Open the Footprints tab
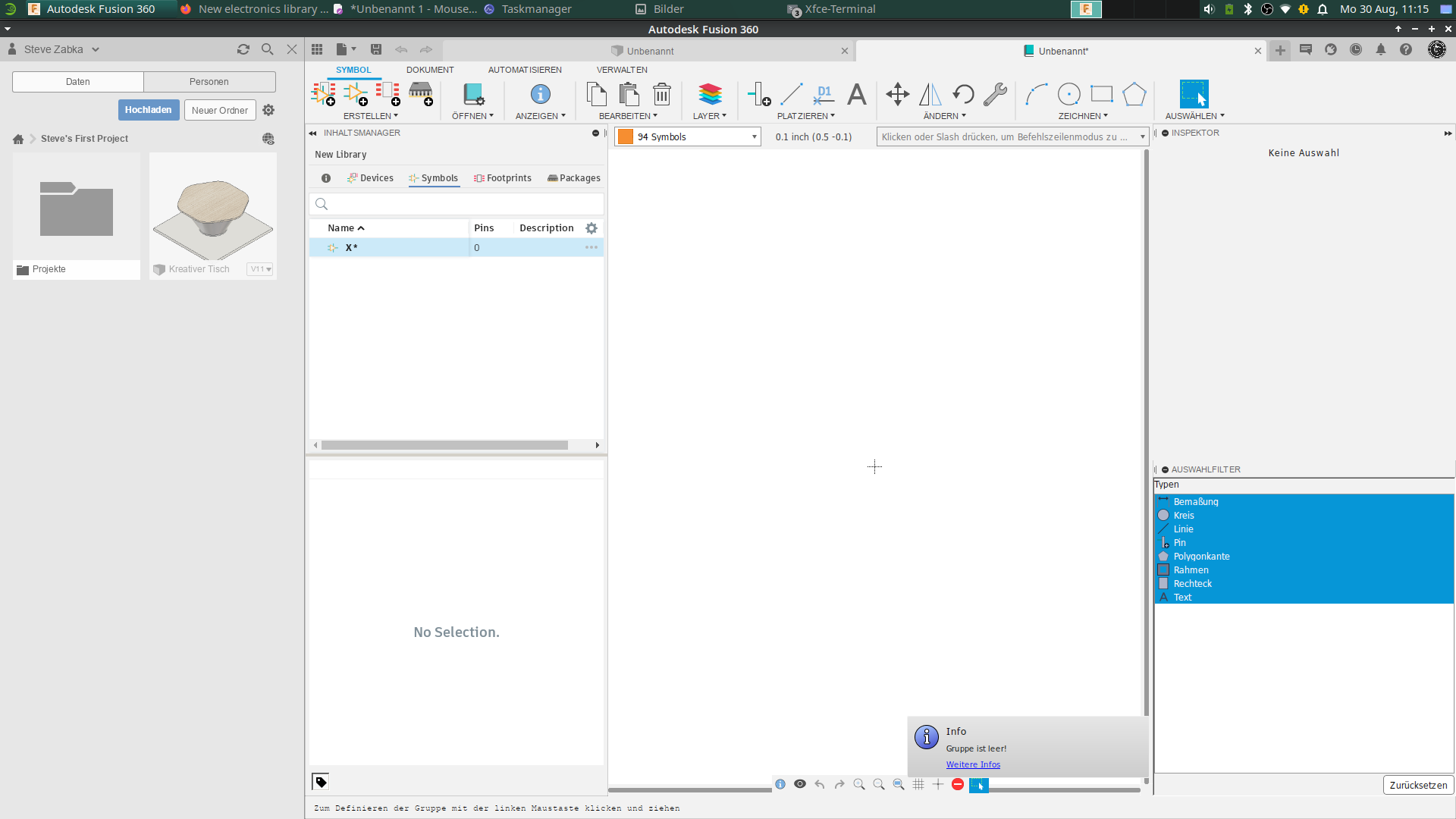Screen dimensions: 1456x819 503,178
